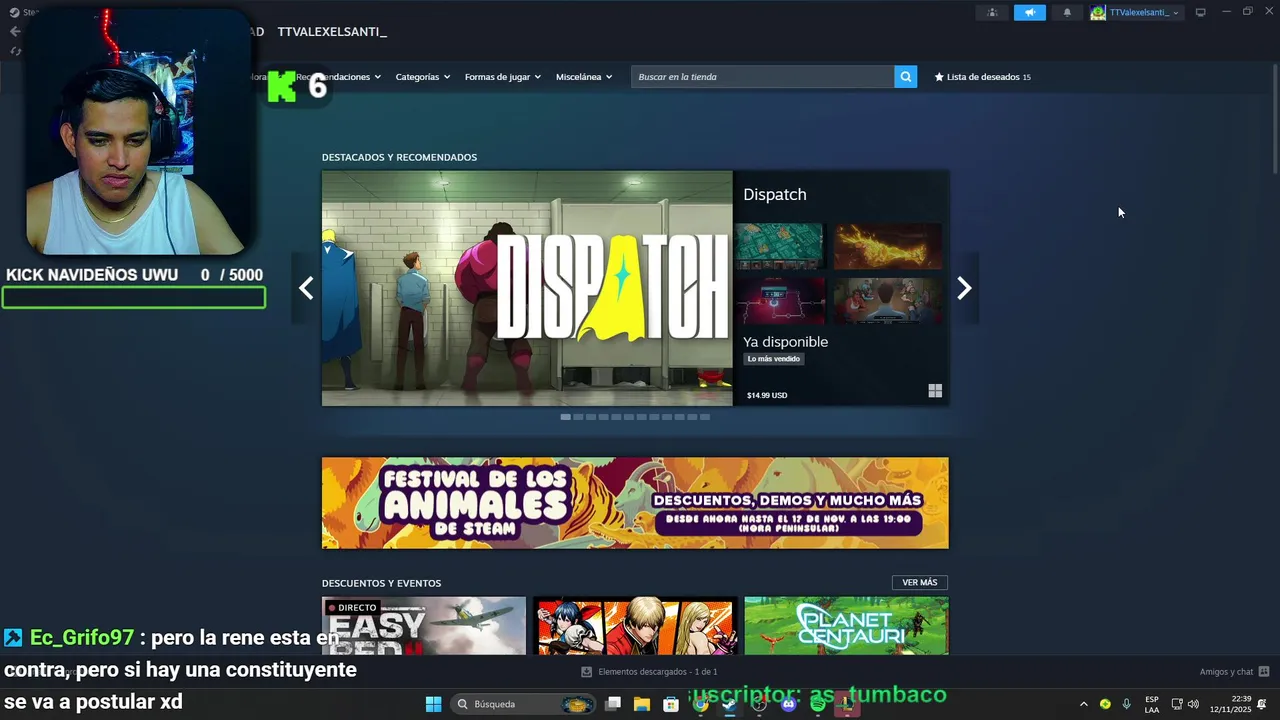Click VER MÁS in Descuentos y Eventos
Screen dimensions: 1280x720
(920, 583)
